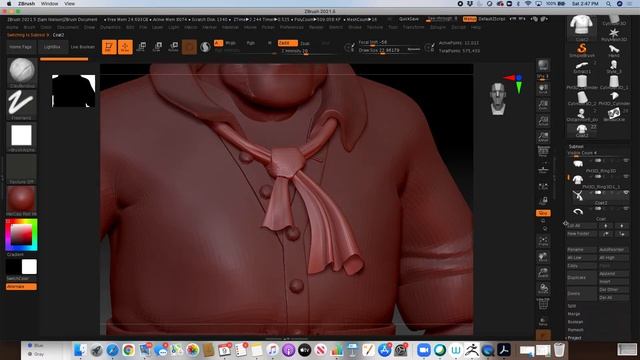Click the camera orientation axis gizmo
Viewport: 640px width, 360px height.
click(x=515, y=83)
